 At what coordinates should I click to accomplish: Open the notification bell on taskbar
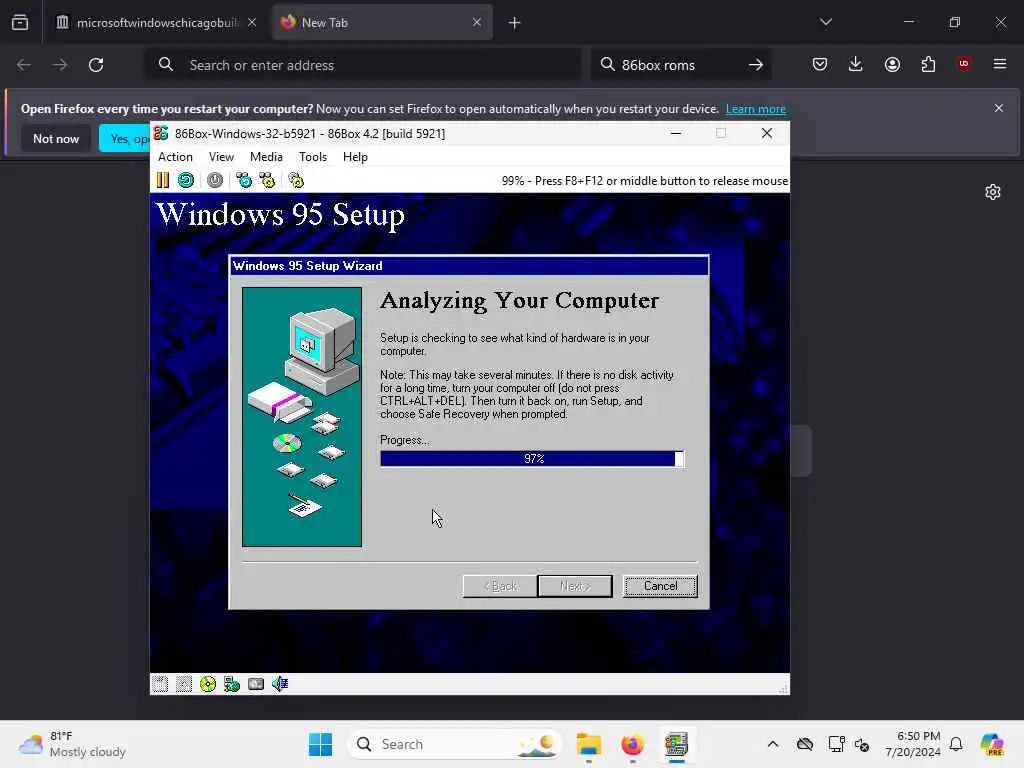[956, 744]
